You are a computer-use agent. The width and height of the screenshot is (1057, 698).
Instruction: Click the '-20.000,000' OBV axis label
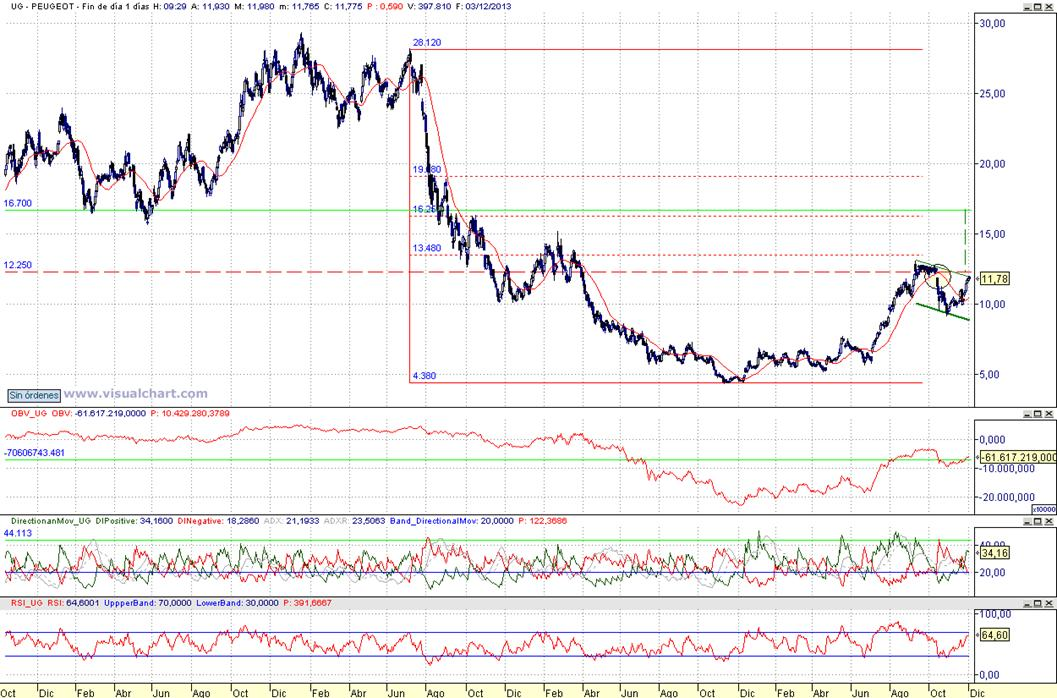(1007, 497)
